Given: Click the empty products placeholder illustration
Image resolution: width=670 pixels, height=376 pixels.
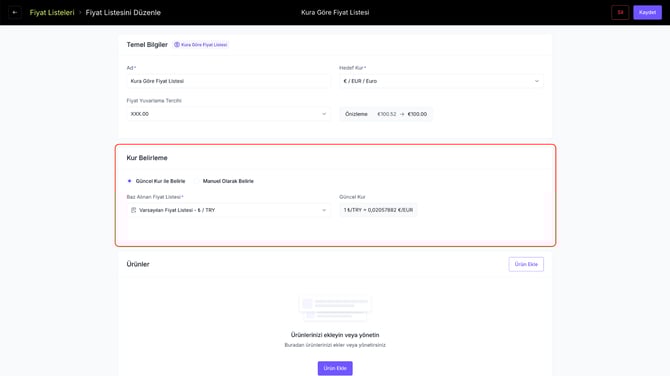Looking at the screenshot, I should click(x=335, y=309).
